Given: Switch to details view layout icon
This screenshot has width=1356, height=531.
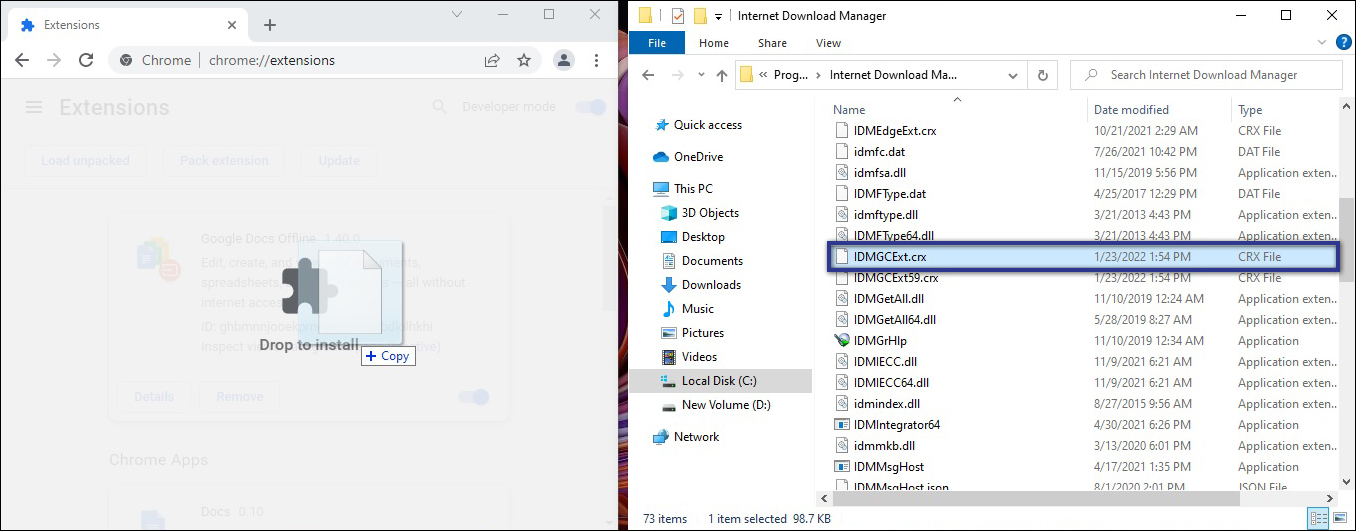Looking at the screenshot, I should (x=1320, y=519).
